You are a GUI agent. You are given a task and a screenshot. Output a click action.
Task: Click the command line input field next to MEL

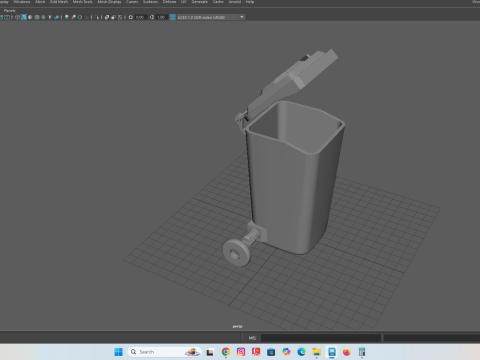point(321,338)
